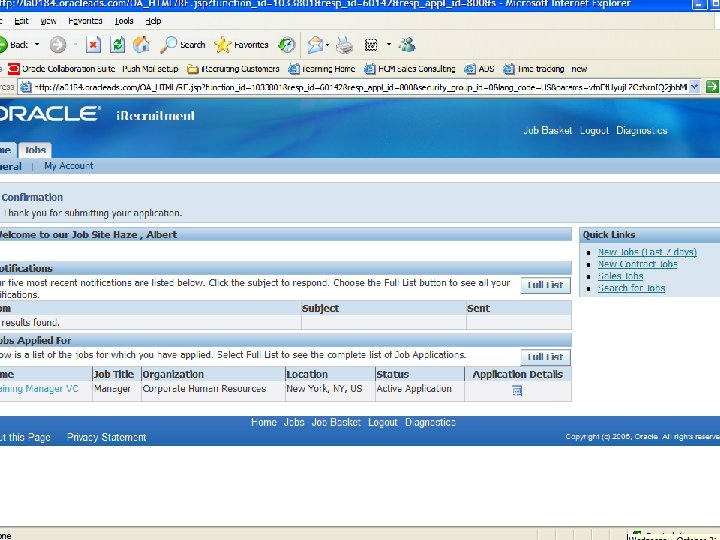This screenshot has width=720, height=540.
Task: Open the browser Search pane
Action: click(182, 45)
